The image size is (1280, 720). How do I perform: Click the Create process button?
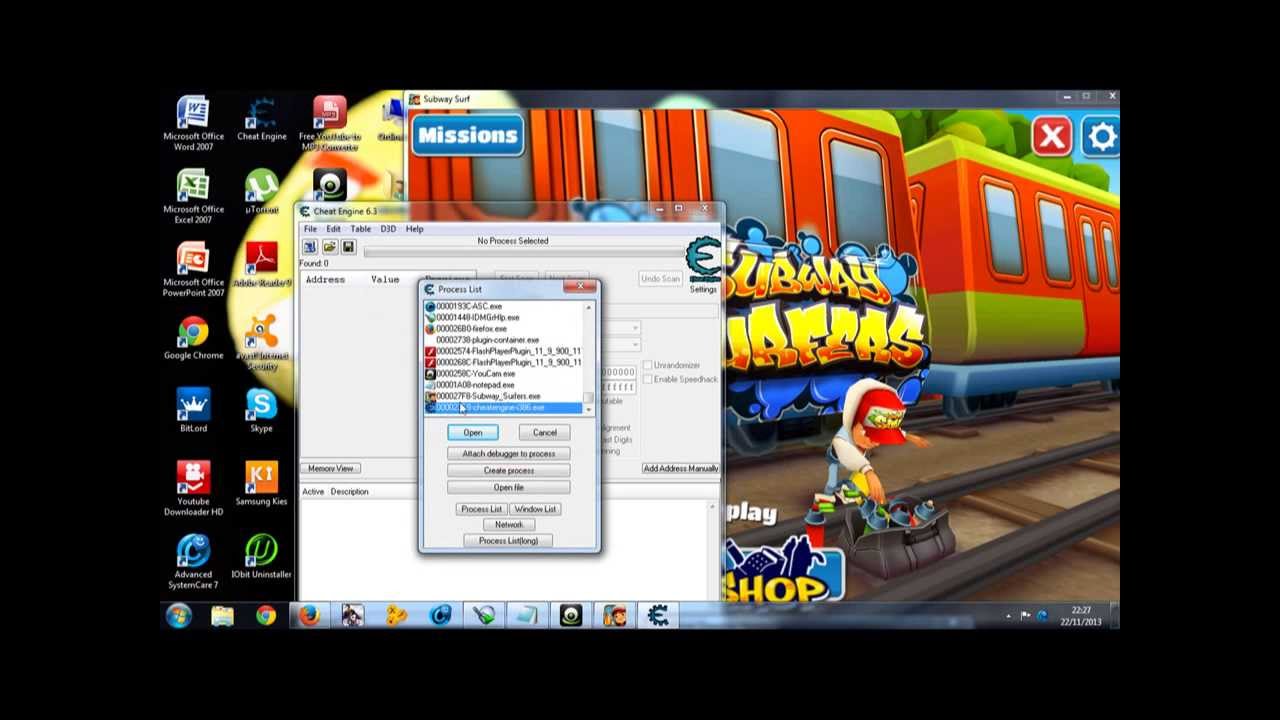tap(508, 470)
